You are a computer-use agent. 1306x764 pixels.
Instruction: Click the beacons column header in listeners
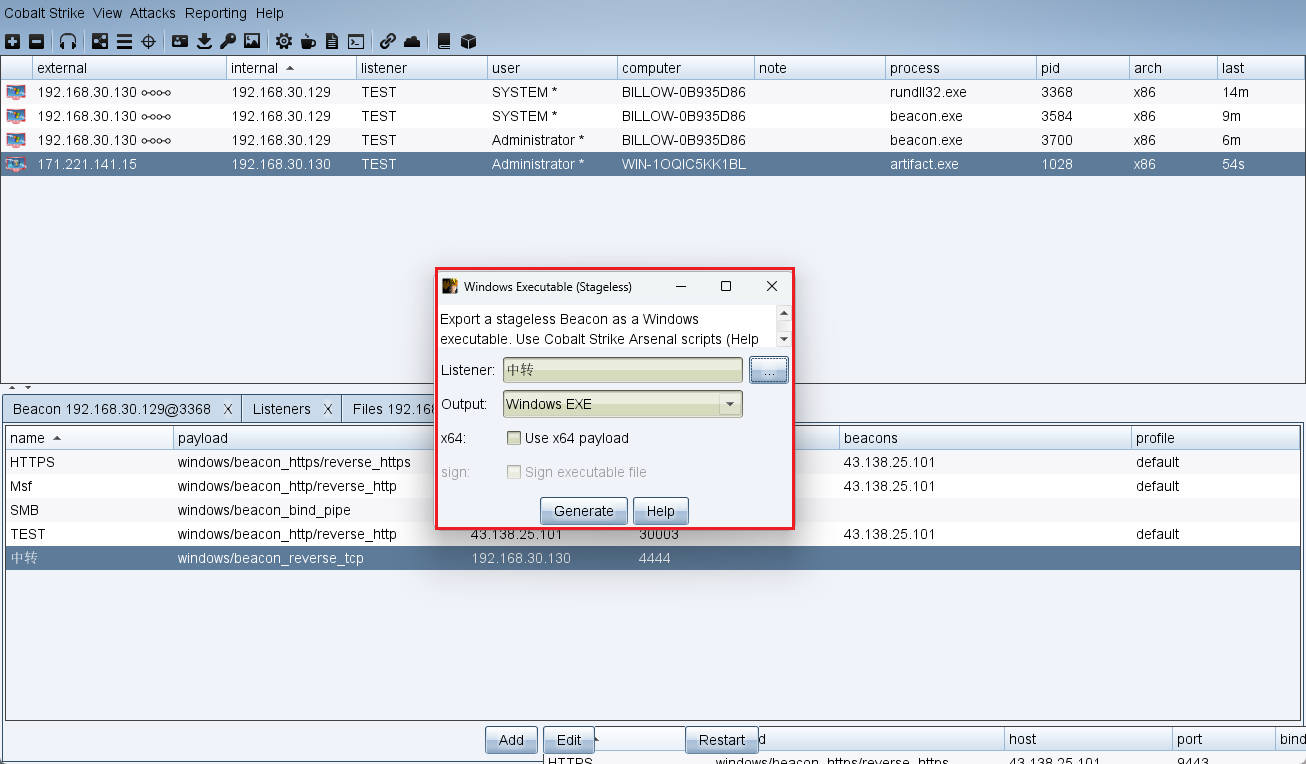pyautogui.click(x=985, y=438)
